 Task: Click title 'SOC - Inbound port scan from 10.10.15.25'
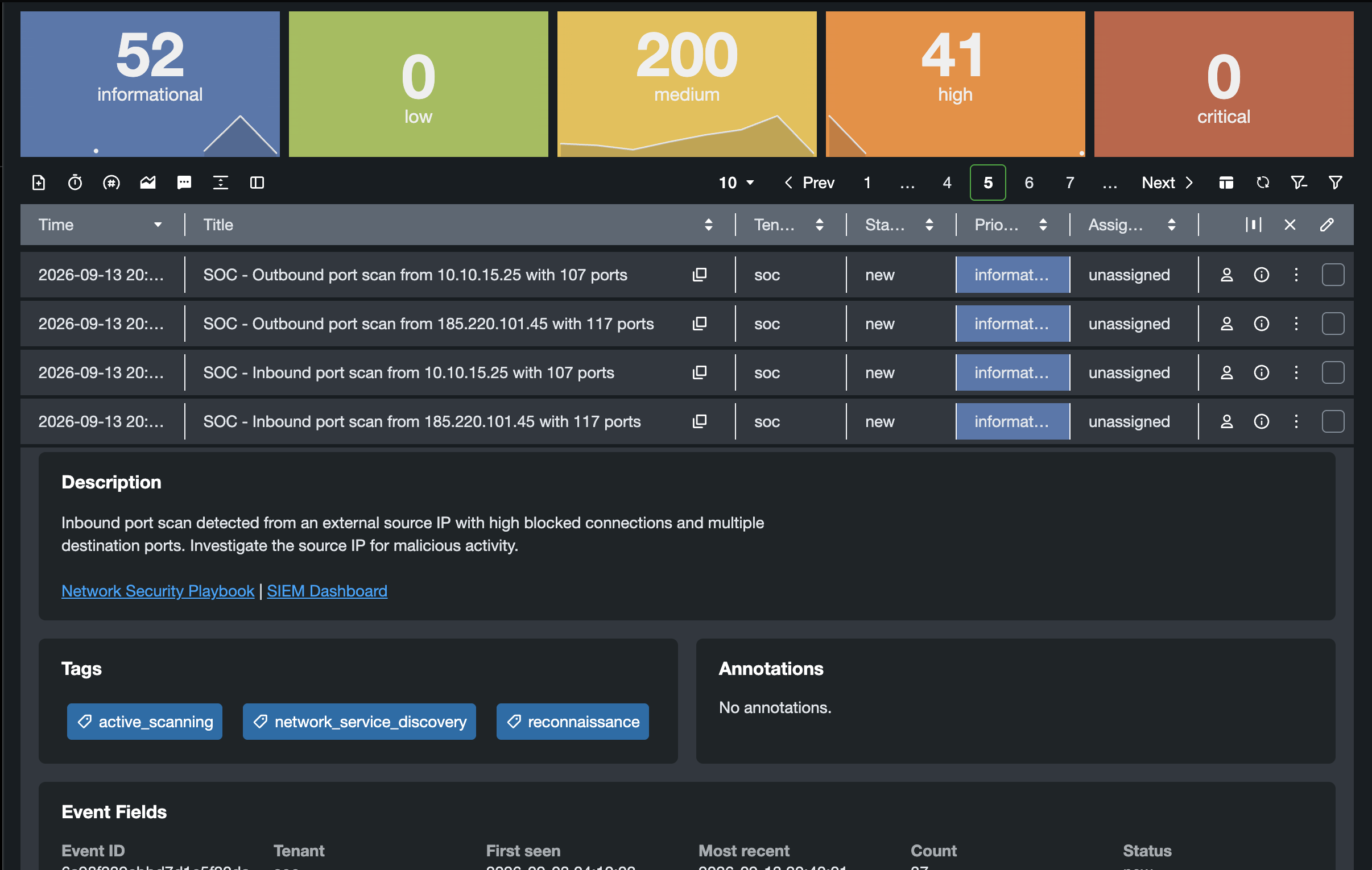[x=408, y=372]
